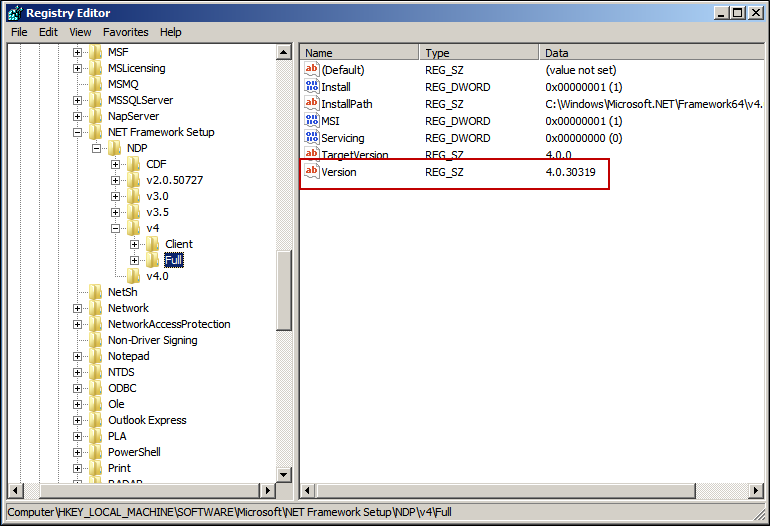The width and height of the screenshot is (770, 526).
Task: Open the Edit menu
Action: pyautogui.click(x=48, y=32)
